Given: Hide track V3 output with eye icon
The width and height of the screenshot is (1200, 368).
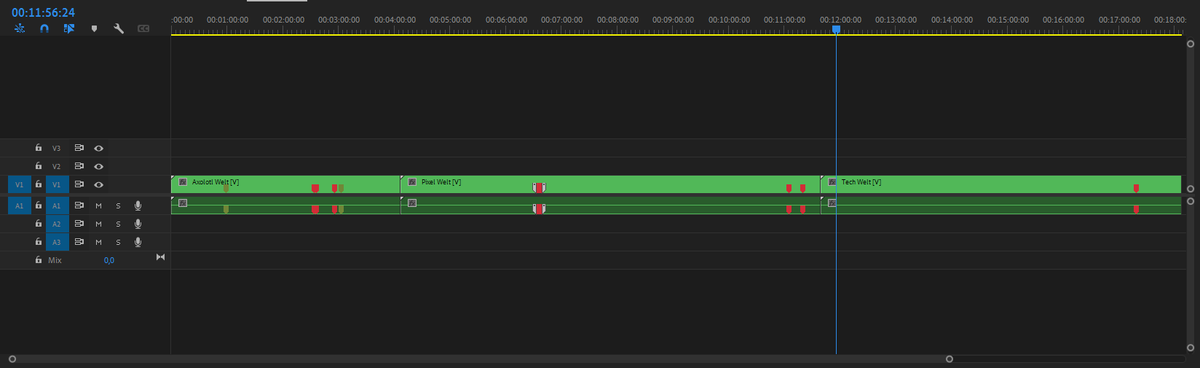Looking at the screenshot, I should [x=99, y=147].
